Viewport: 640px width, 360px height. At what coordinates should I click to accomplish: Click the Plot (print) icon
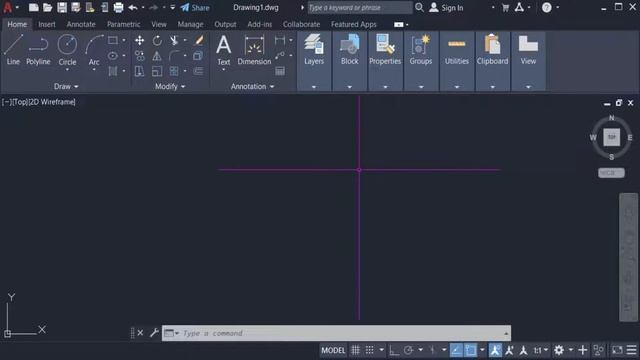pos(118,7)
